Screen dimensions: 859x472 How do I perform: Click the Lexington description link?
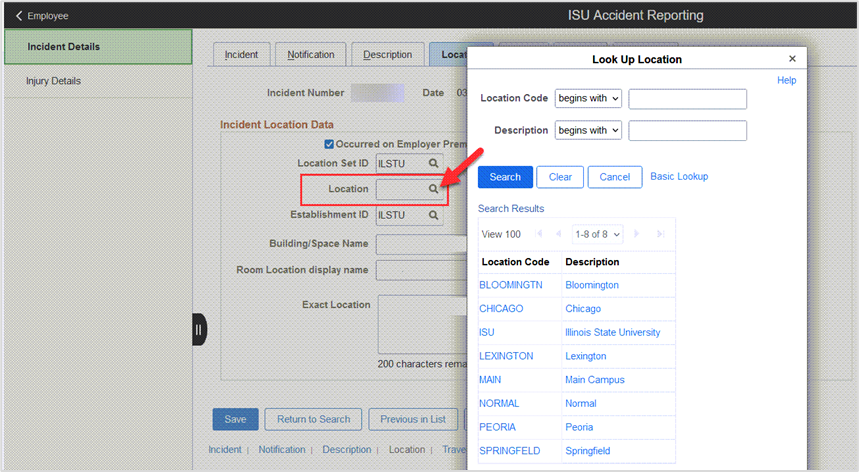tap(586, 356)
